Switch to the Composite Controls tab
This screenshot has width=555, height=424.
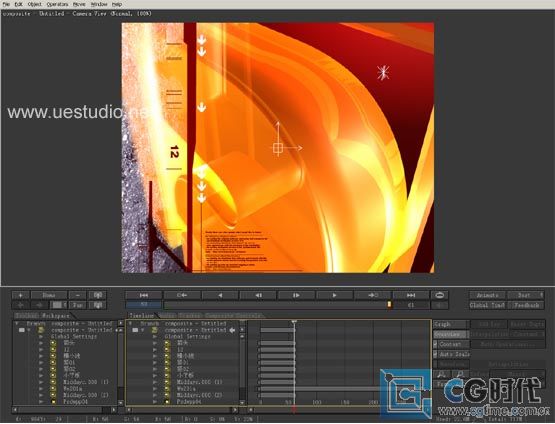point(233,315)
